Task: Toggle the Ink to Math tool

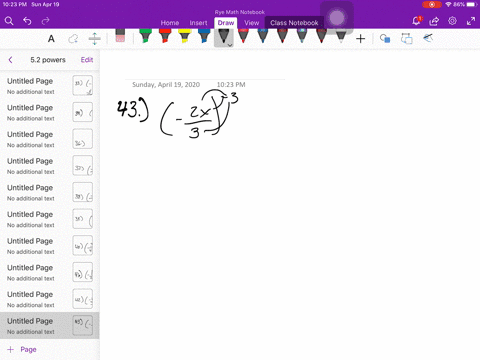Action: click(428, 38)
